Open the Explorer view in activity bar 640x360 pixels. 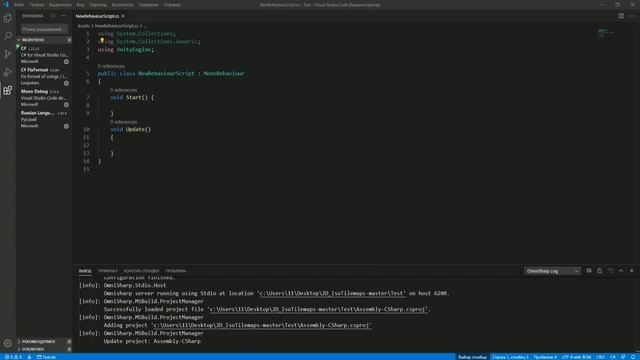pos(7,18)
